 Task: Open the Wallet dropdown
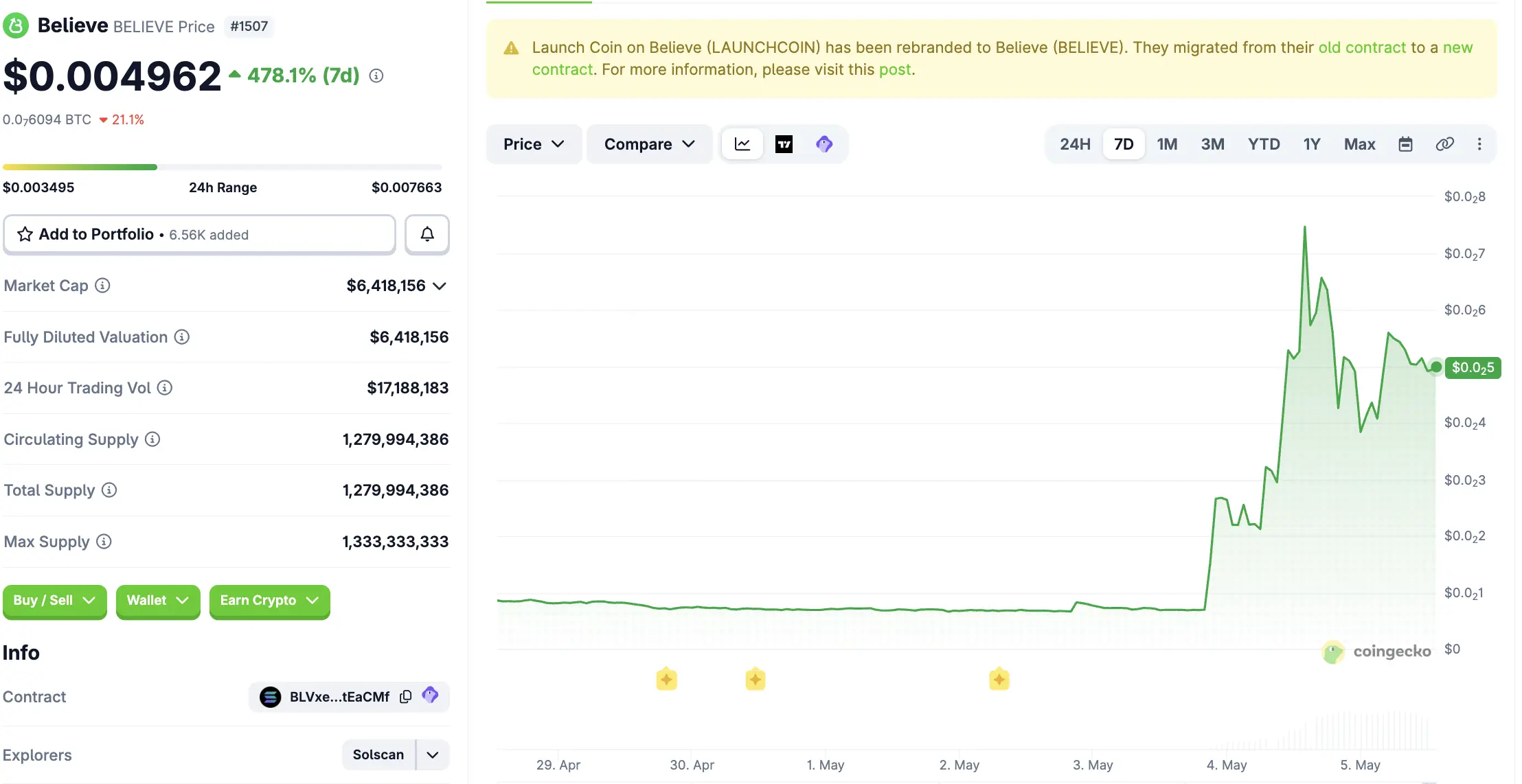click(x=158, y=601)
